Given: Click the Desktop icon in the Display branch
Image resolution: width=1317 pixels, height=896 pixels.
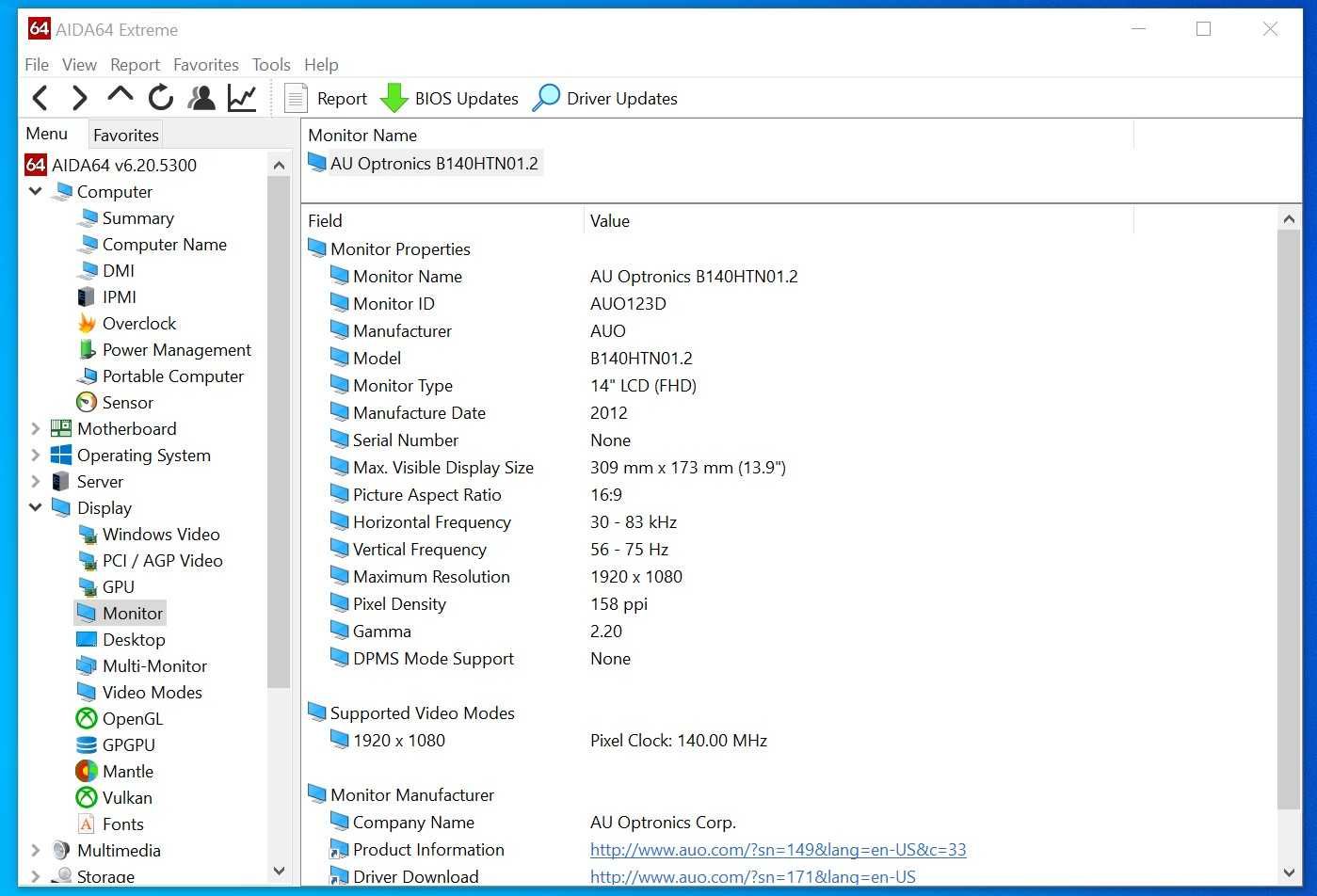Looking at the screenshot, I should tap(87, 640).
